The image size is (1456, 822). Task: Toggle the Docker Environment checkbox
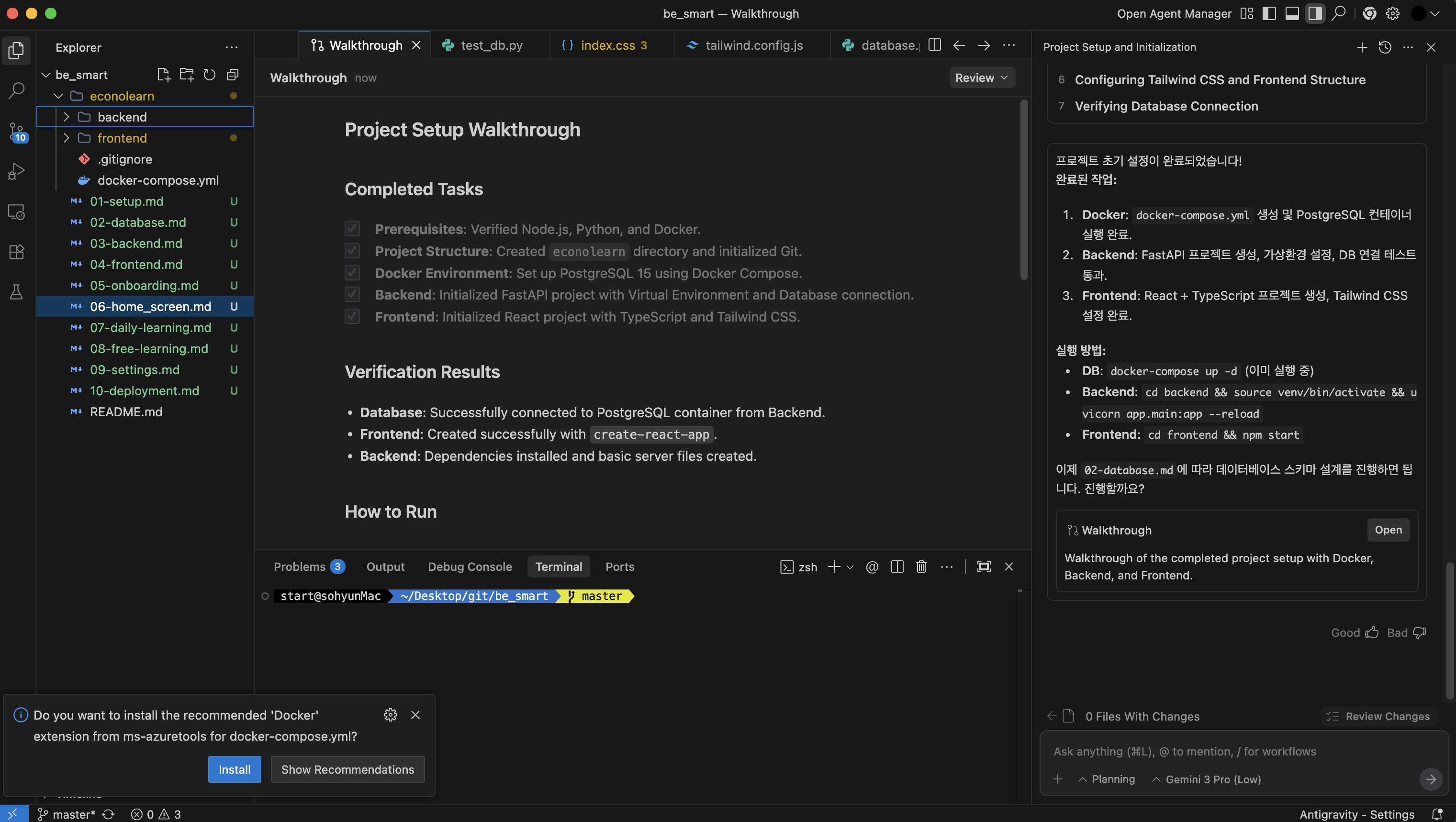coord(352,273)
